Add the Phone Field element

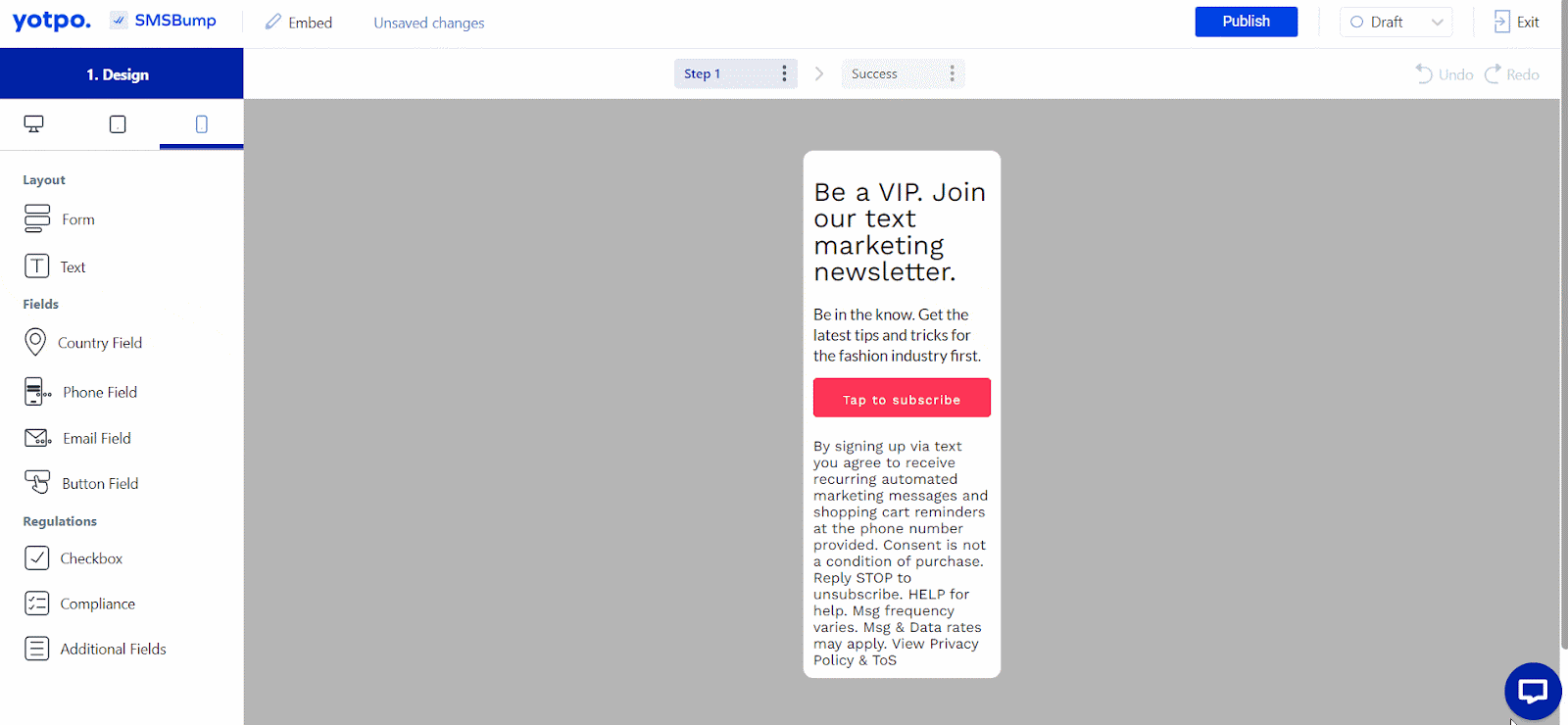pyautogui.click(x=81, y=392)
